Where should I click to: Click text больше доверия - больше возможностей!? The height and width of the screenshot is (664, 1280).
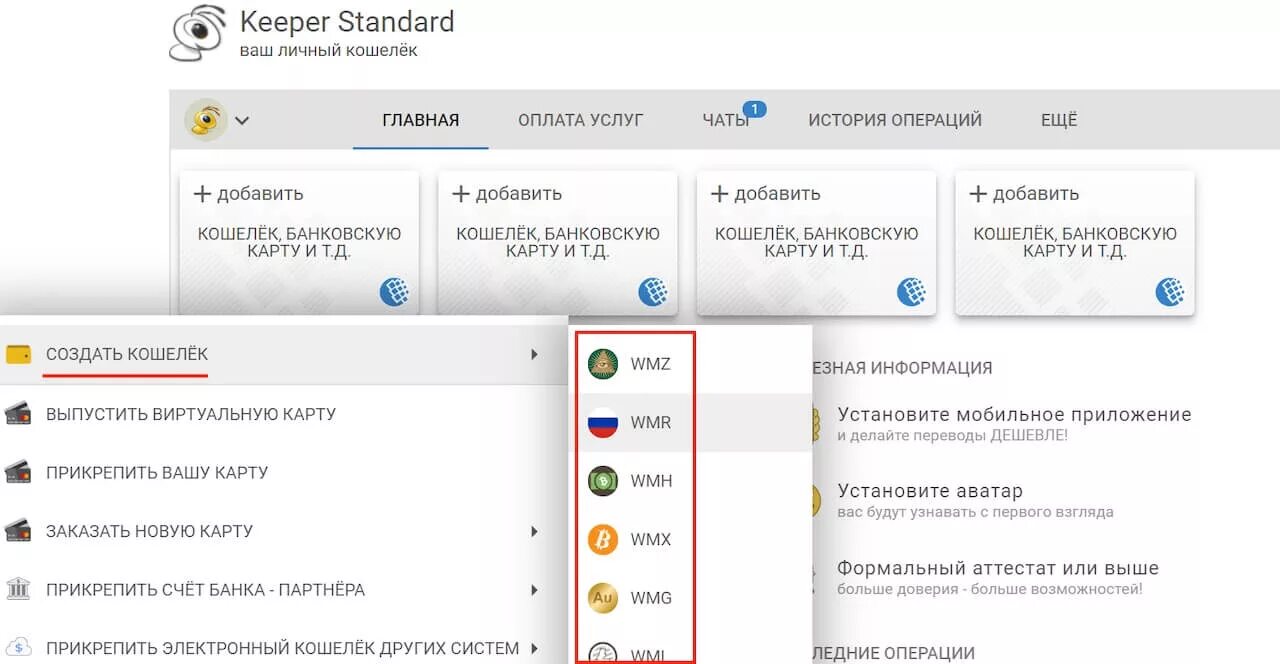pyautogui.click(x=990, y=589)
